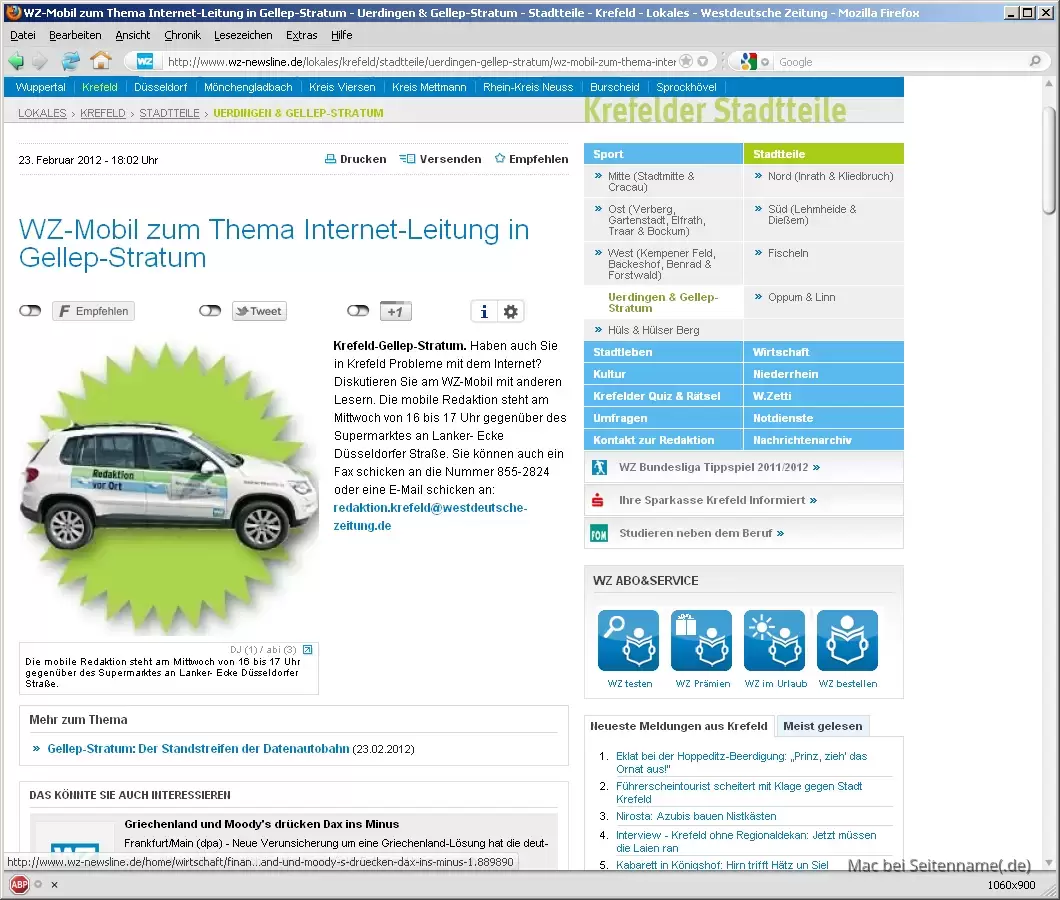Go to the Firefox home page icon

(101, 61)
